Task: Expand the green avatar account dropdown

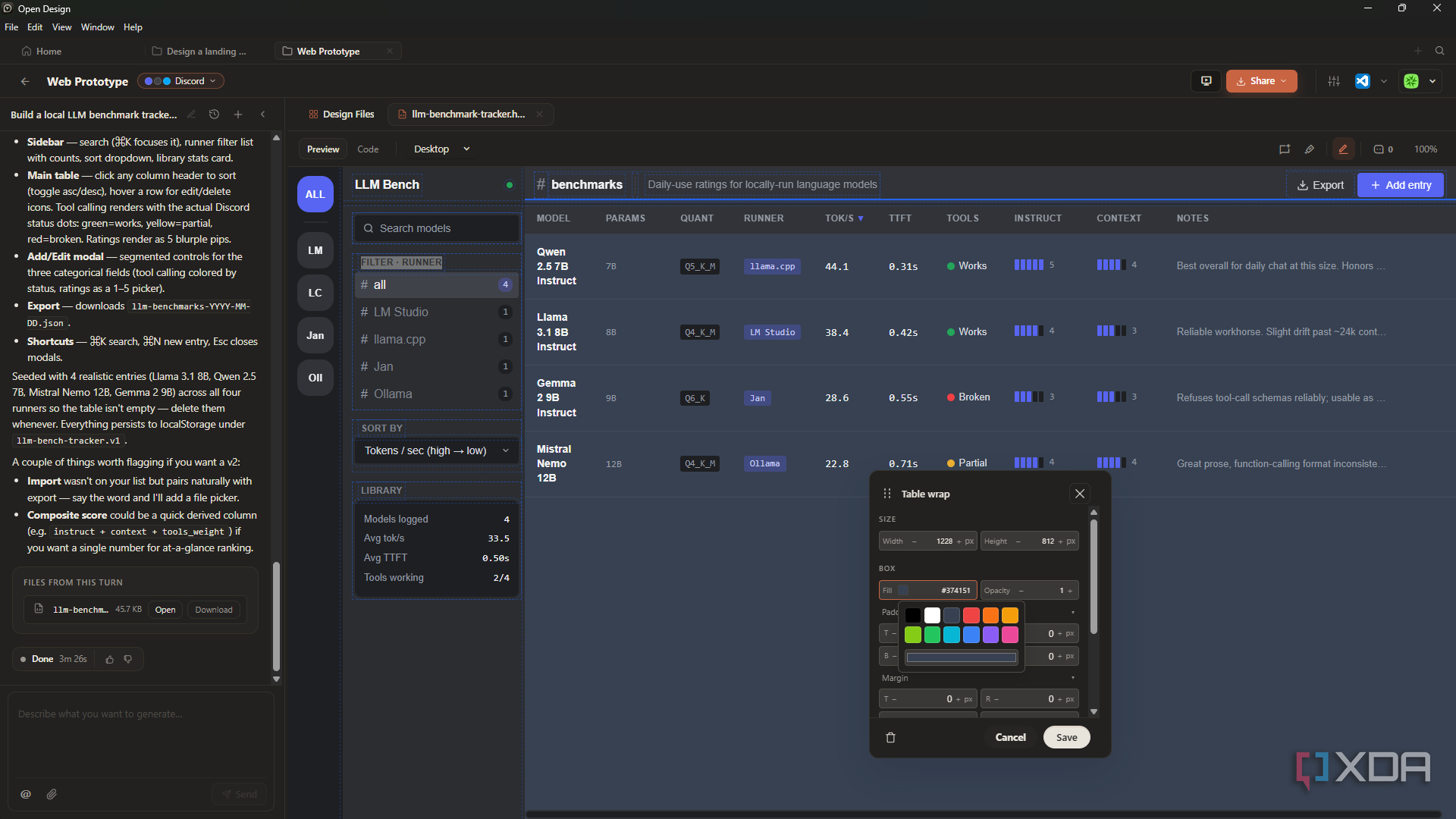Action: (x=1432, y=81)
